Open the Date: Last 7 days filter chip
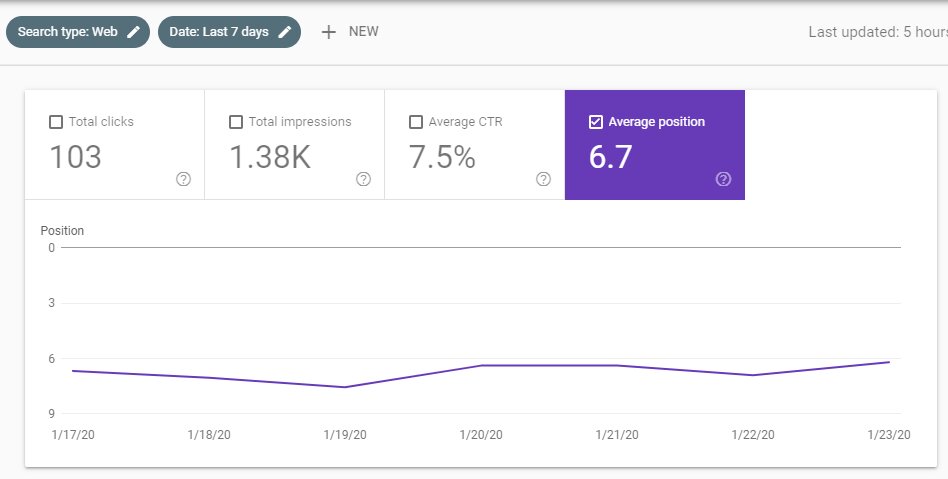Viewport: 948px width, 479px height. tap(219, 32)
